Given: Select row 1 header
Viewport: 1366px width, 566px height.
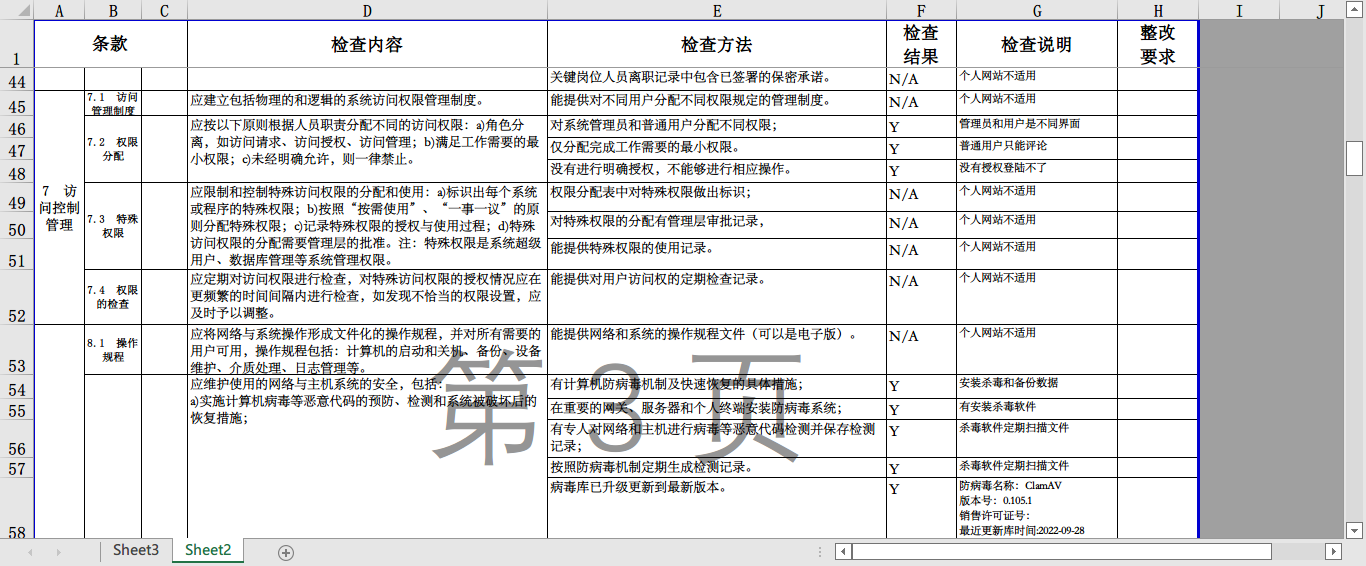Looking at the screenshot, I should pos(17,44).
